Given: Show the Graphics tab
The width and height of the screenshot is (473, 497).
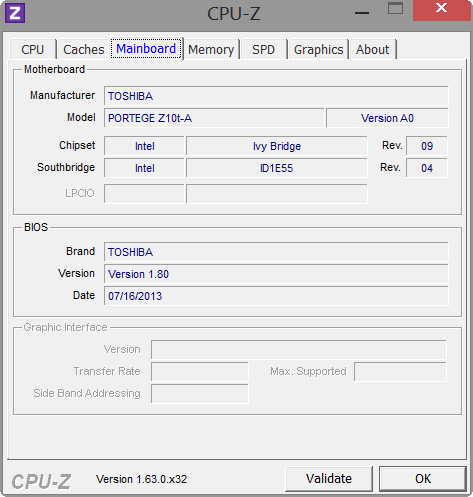Looking at the screenshot, I should (x=318, y=50).
